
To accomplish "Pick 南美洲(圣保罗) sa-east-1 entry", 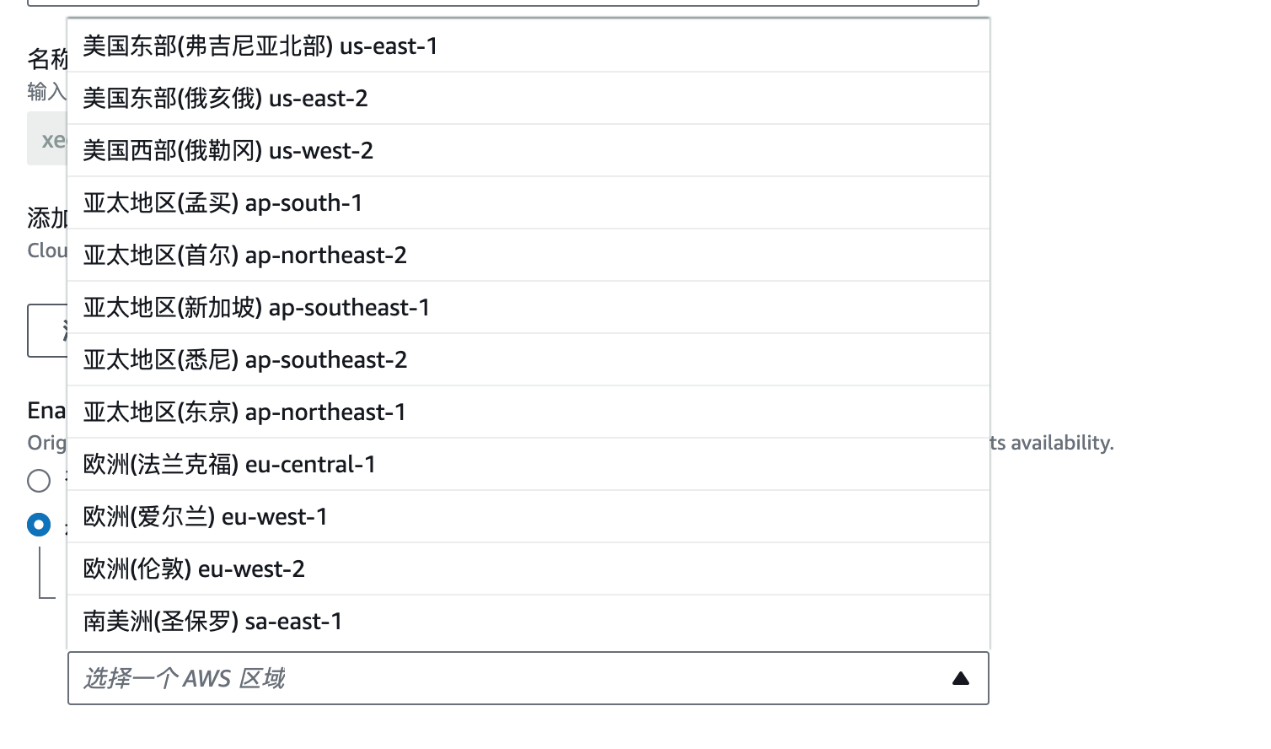I will (528, 622).
